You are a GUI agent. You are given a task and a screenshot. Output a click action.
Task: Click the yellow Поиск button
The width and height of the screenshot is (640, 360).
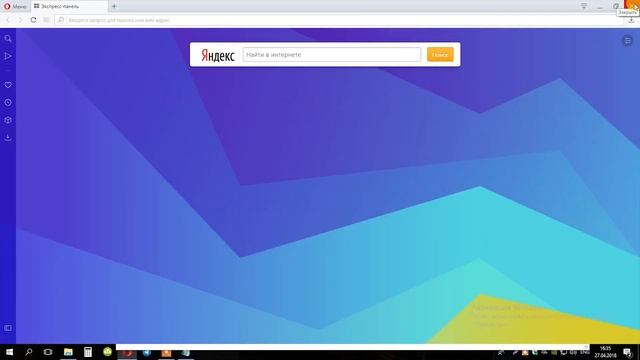tap(440, 54)
